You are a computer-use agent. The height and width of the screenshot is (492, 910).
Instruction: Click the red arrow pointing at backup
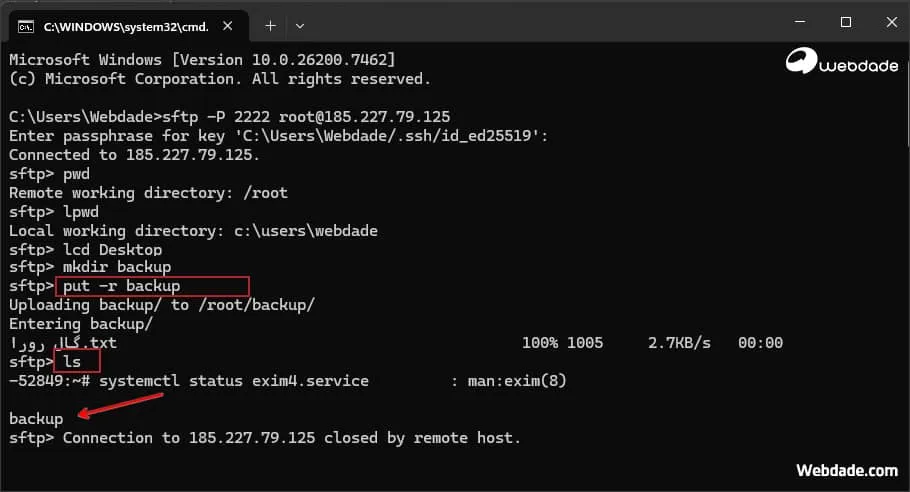click(x=122, y=404)
